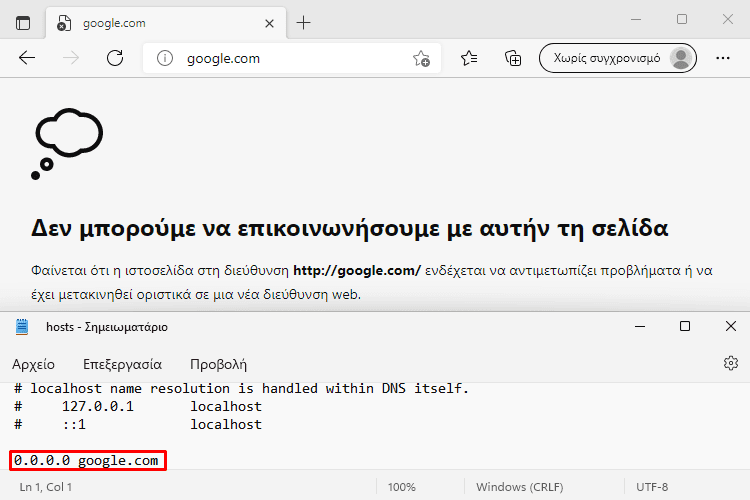Click the http://google.com/ text on error page
This screenshot has width=750, height=500.
(357, 271)
